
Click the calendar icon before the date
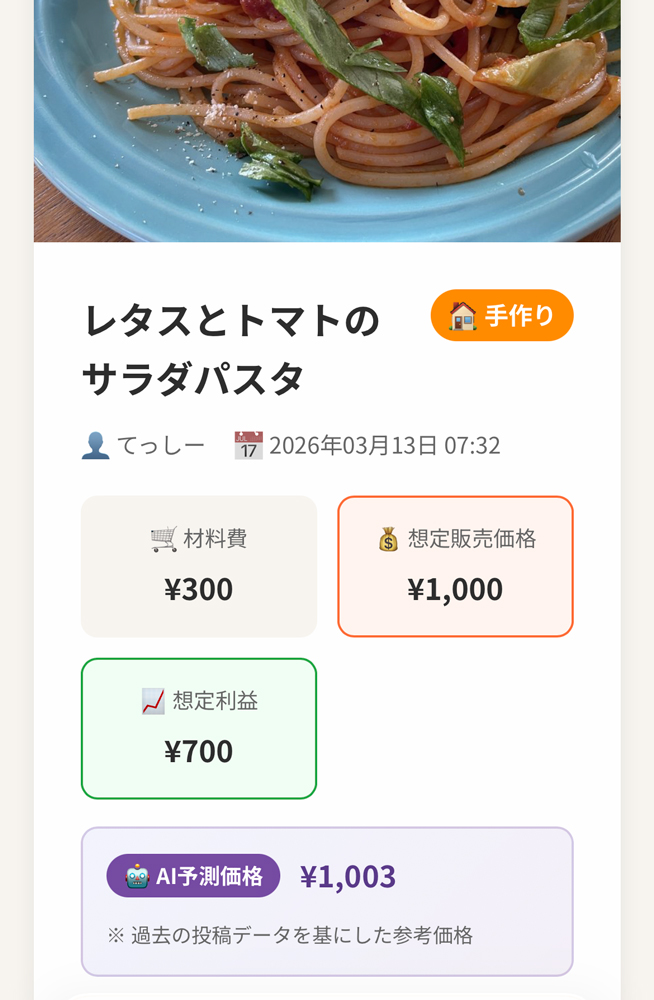[x=248, y=445]
